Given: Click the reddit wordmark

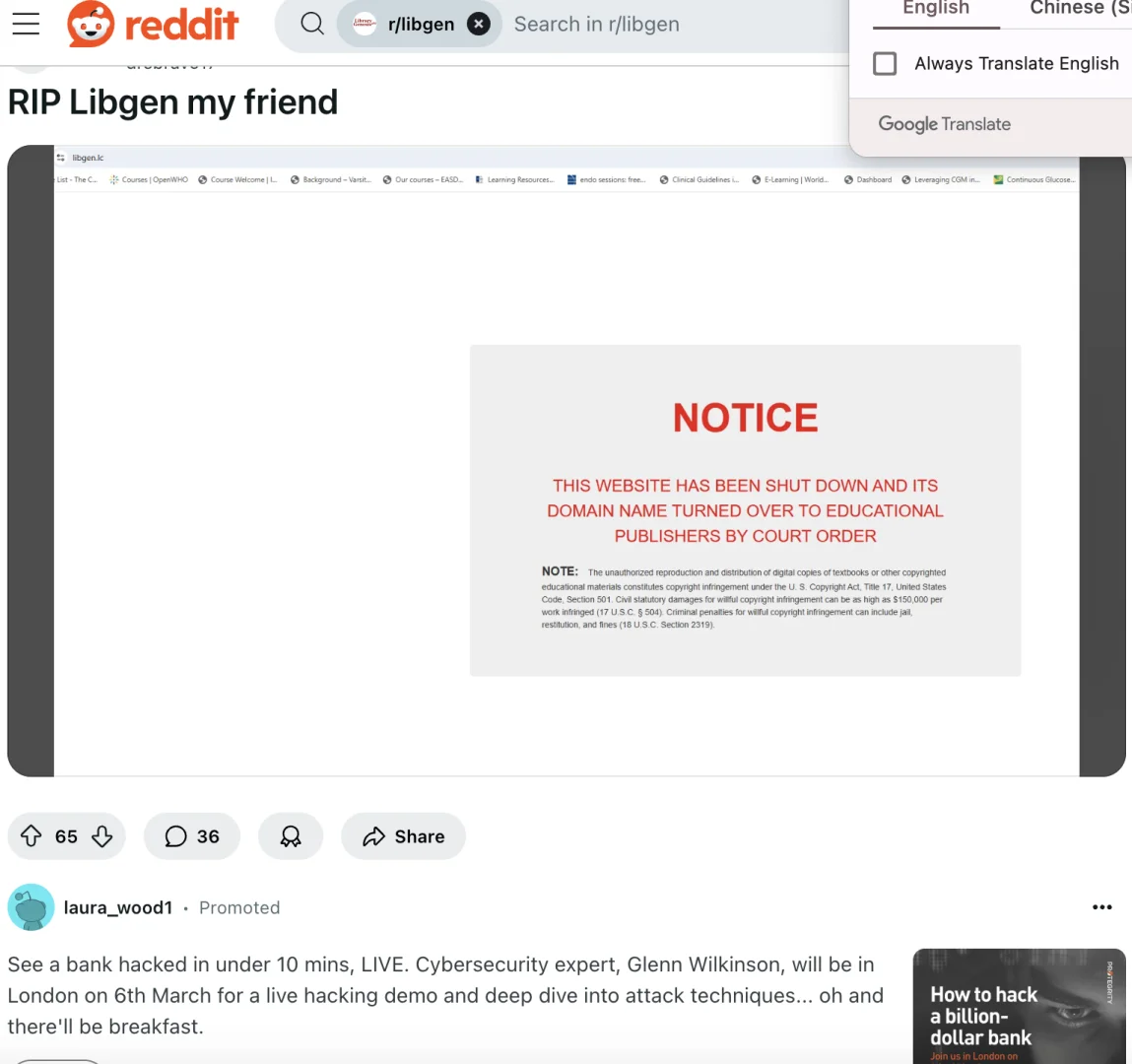Looking at the screenshot, I should point(181,25).
